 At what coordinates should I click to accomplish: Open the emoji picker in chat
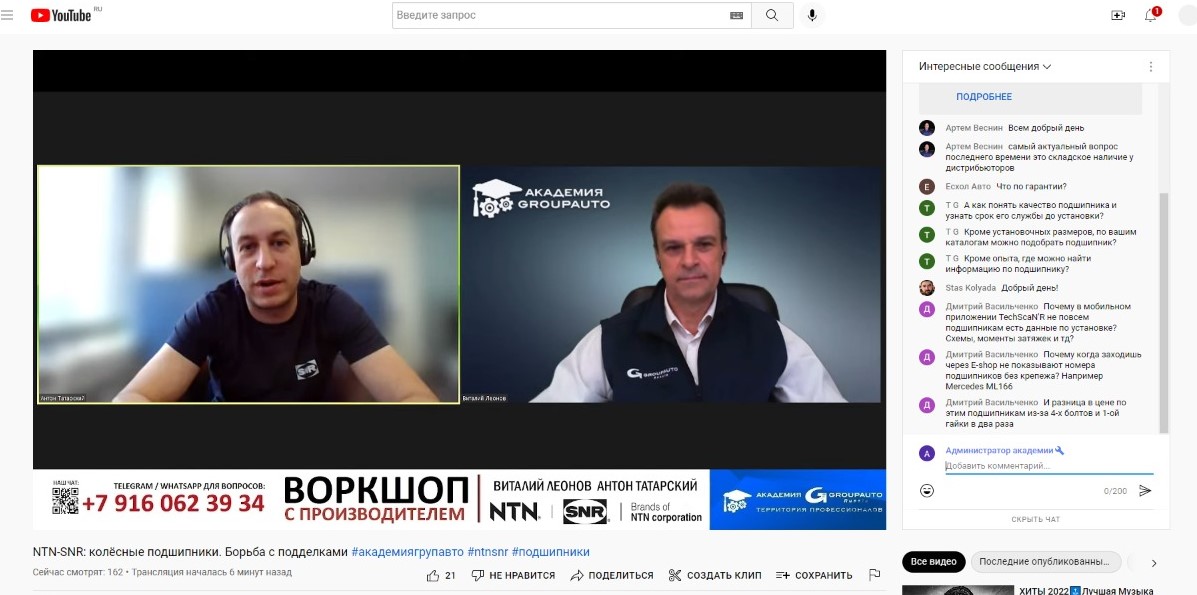tap(927, 490)
